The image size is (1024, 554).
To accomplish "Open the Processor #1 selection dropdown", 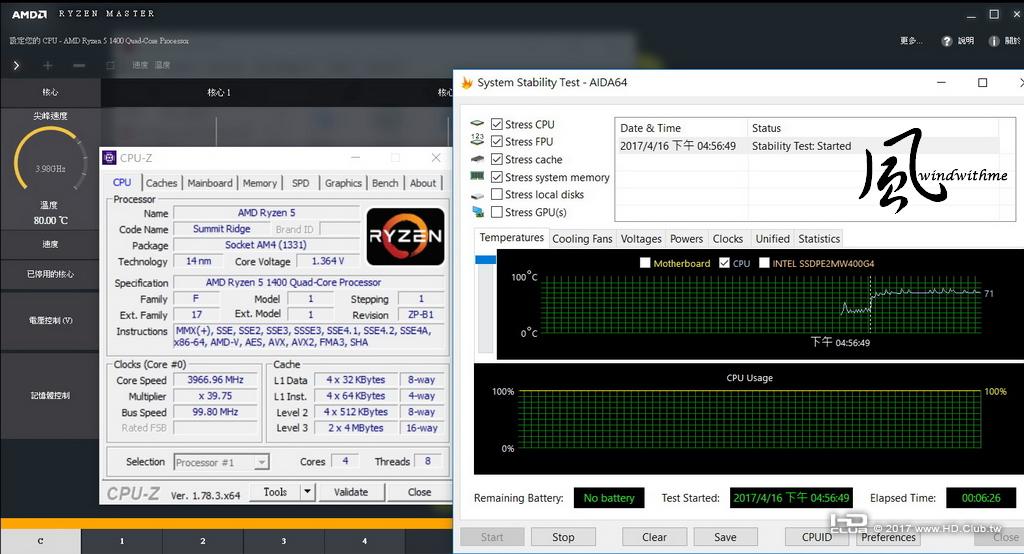I will click(221, 463).
